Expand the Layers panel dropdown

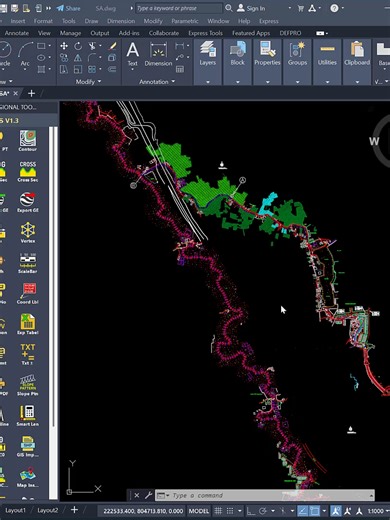coord(208,82)
